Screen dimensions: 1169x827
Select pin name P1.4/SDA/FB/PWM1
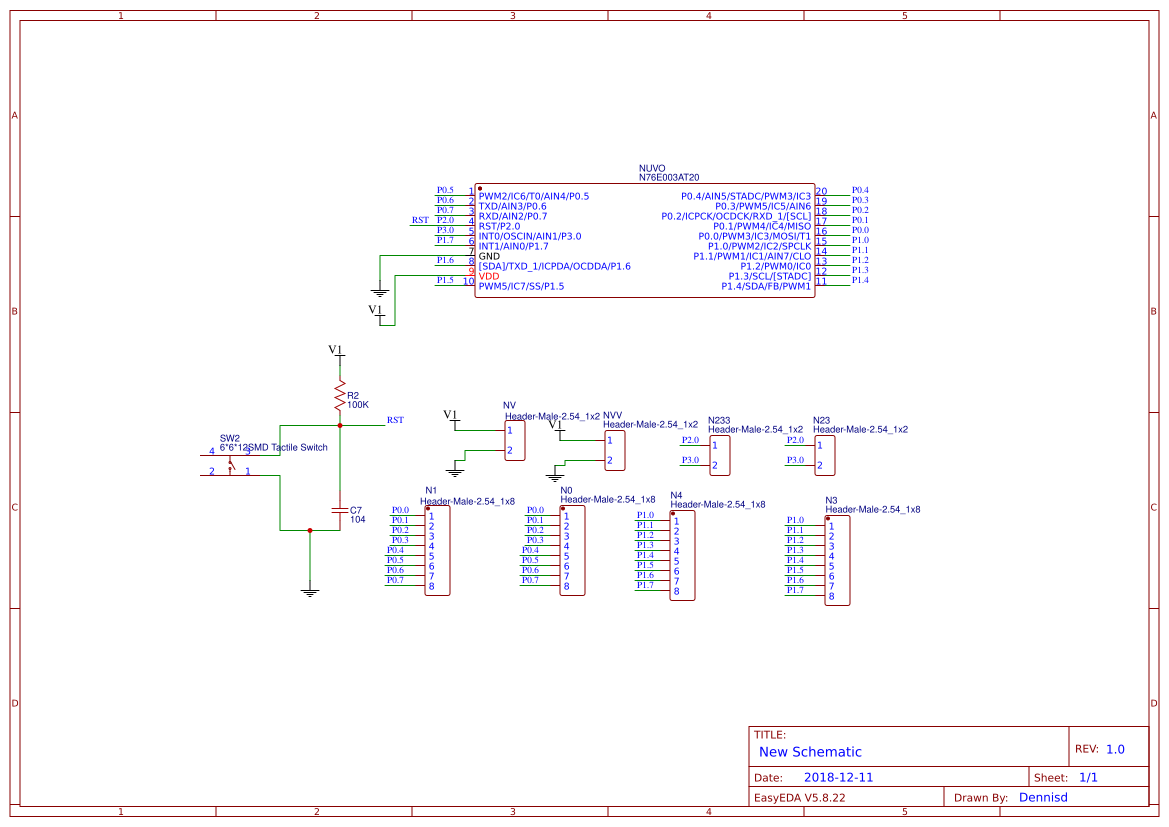[x=766, y=286]
